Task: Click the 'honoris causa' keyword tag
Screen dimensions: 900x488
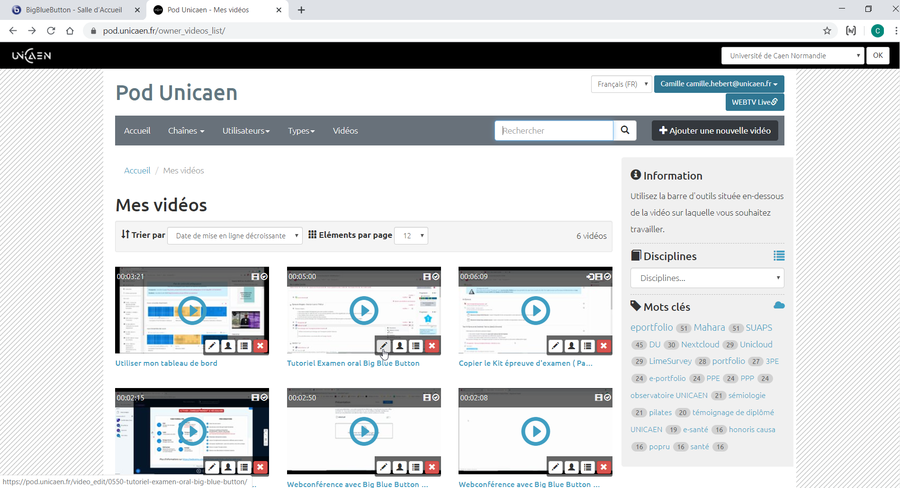Action: coord(752,429)
